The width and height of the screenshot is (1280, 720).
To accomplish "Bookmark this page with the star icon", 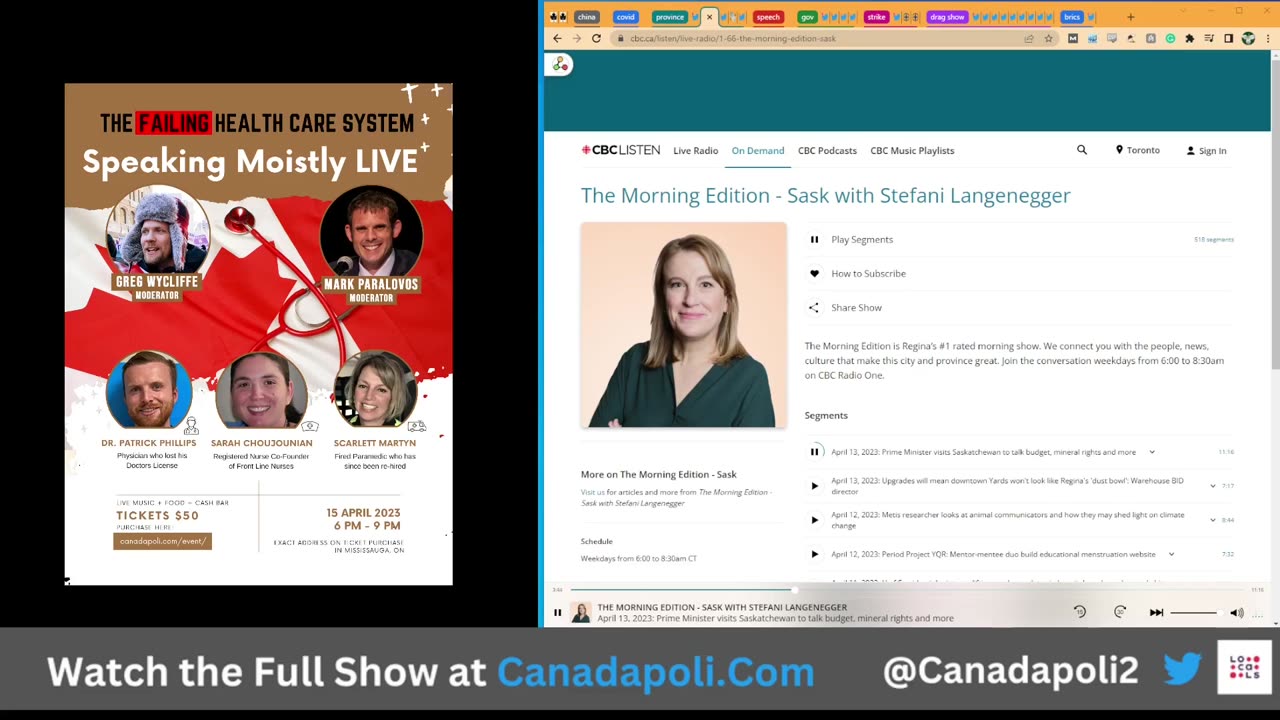I will (x=1048, y=38).
